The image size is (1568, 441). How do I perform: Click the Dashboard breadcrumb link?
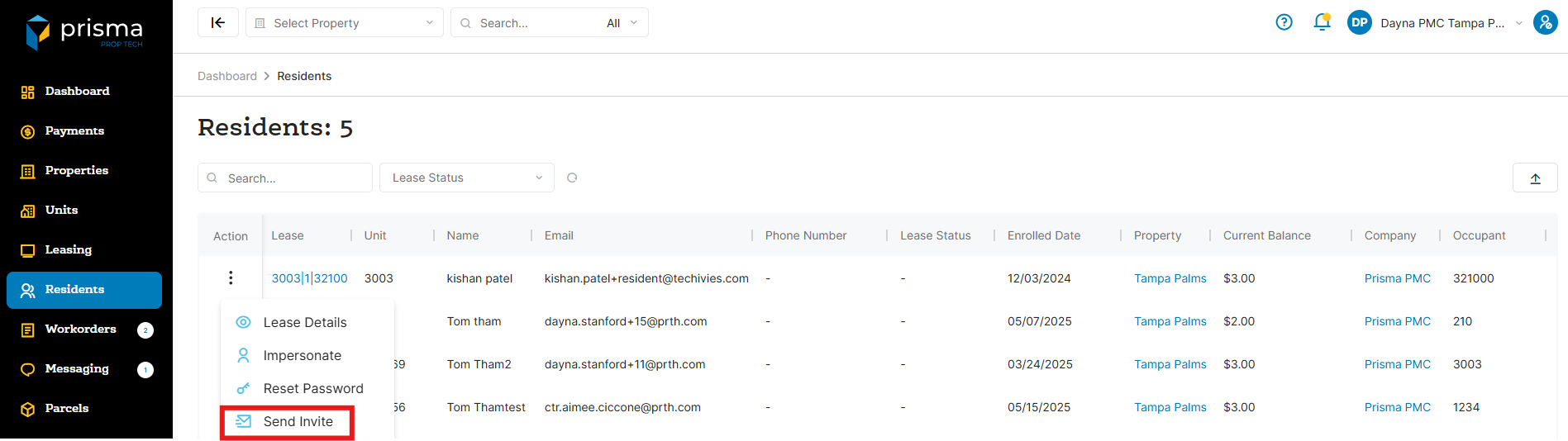click(x=227, y=76)
